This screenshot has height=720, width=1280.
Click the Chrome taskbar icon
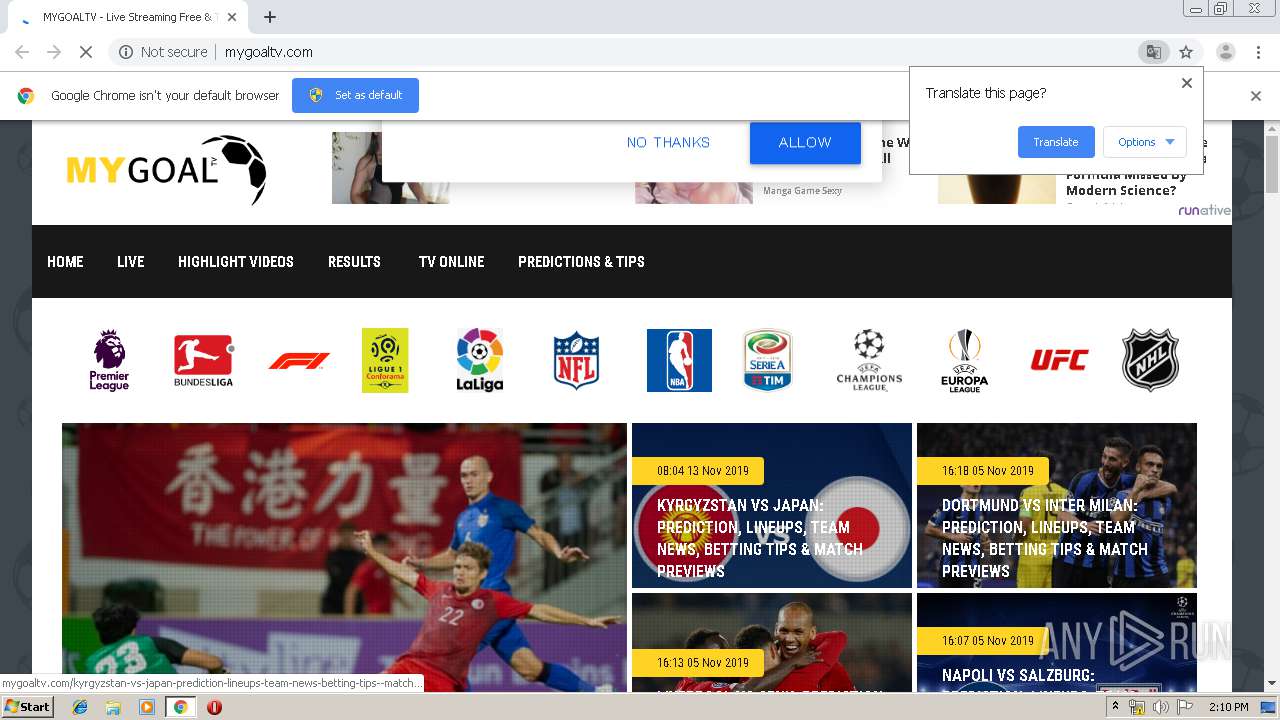coord(180,707)
